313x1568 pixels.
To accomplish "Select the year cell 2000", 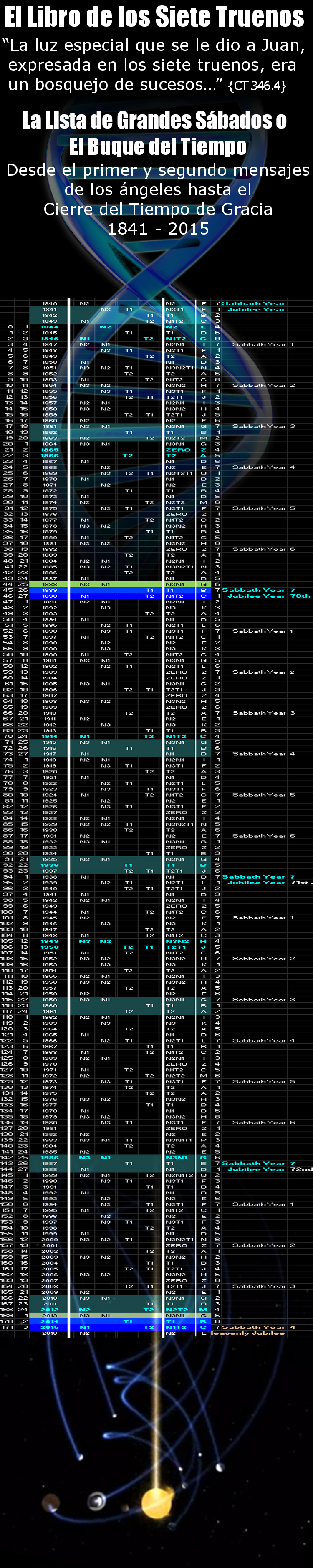I will tap(49, 1239).
